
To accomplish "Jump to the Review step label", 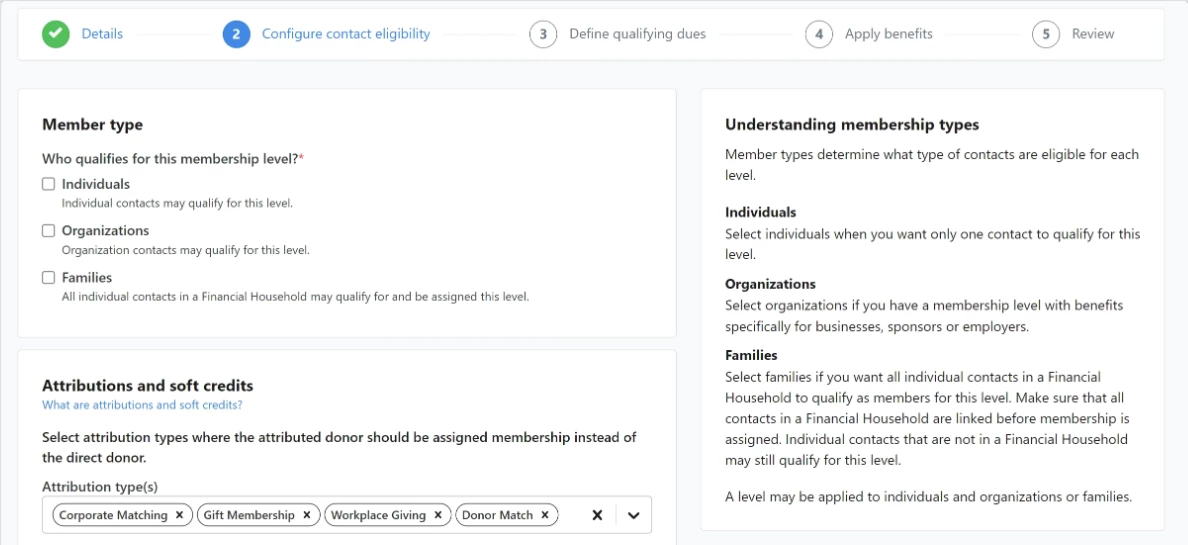I will (1093, 34).
